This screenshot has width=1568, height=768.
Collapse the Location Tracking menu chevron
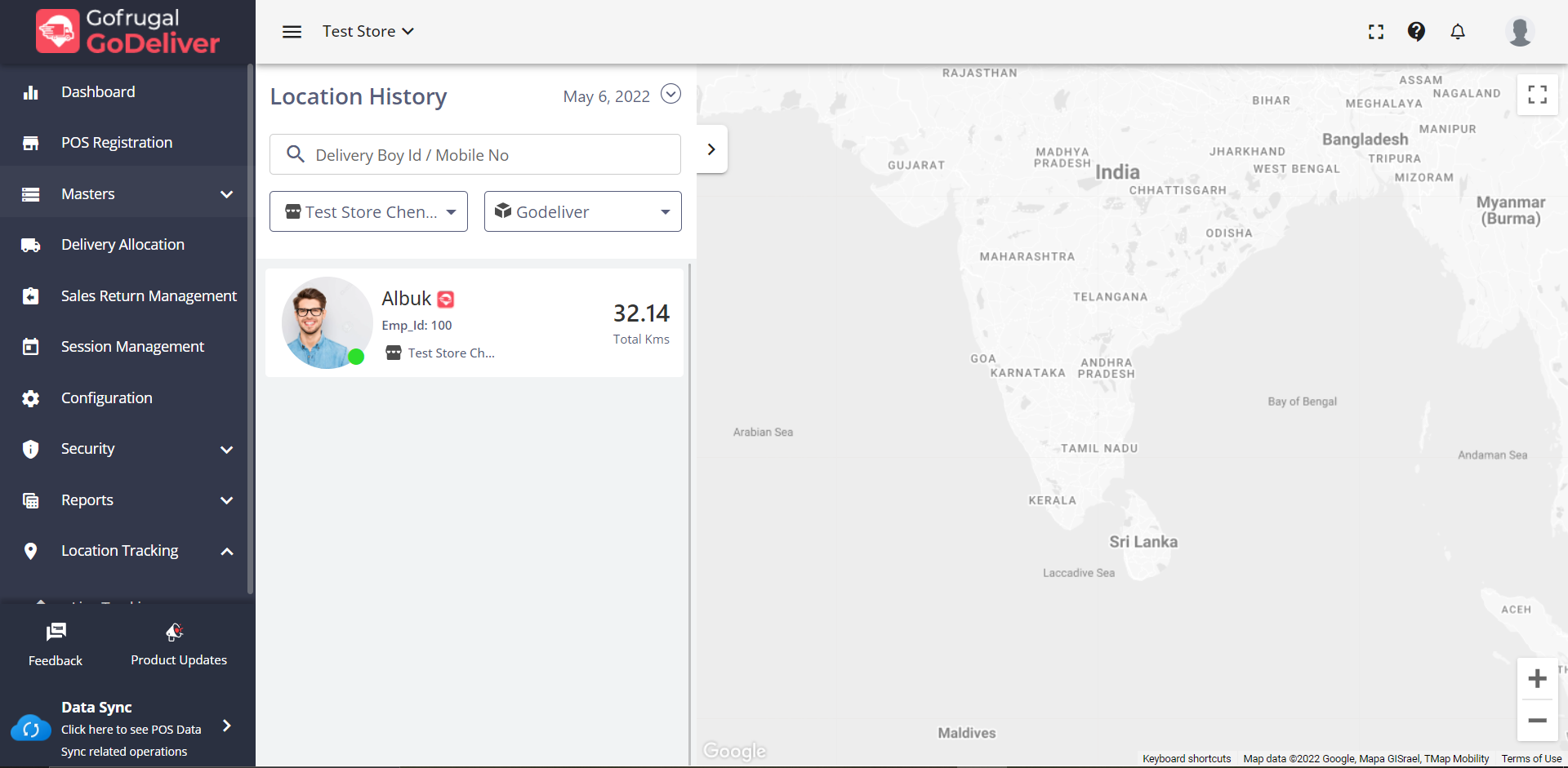227,552
